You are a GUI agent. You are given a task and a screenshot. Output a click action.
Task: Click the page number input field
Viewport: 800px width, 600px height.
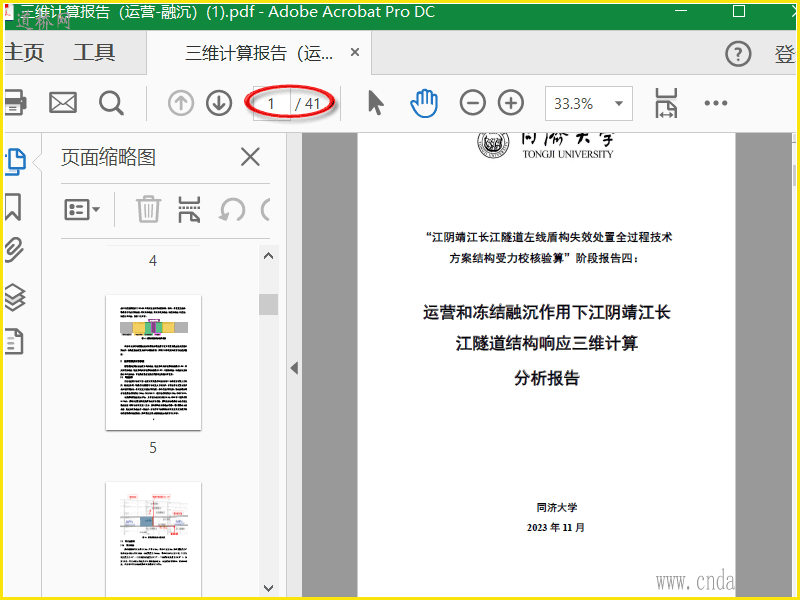coord(271,104)
